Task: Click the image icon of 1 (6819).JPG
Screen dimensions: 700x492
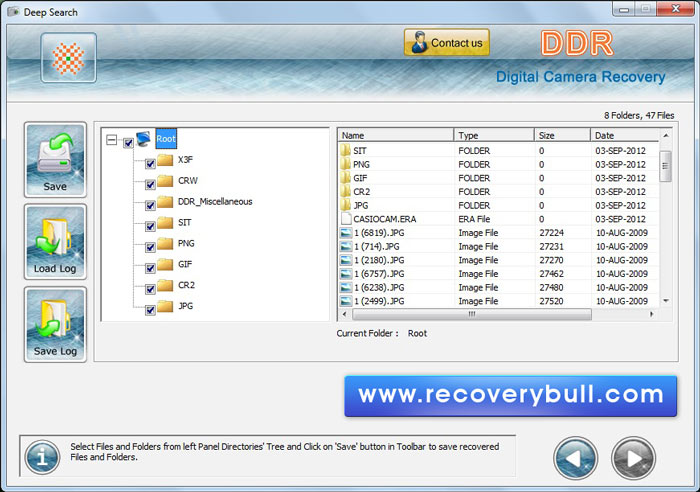Action: 346,233
